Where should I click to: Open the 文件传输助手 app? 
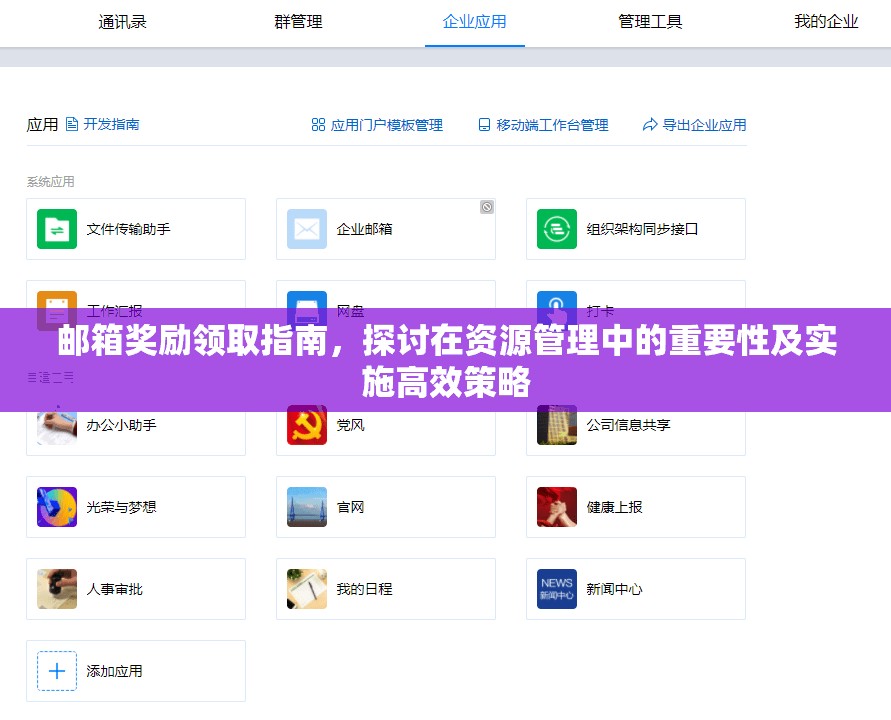click(x=136, y=229)
